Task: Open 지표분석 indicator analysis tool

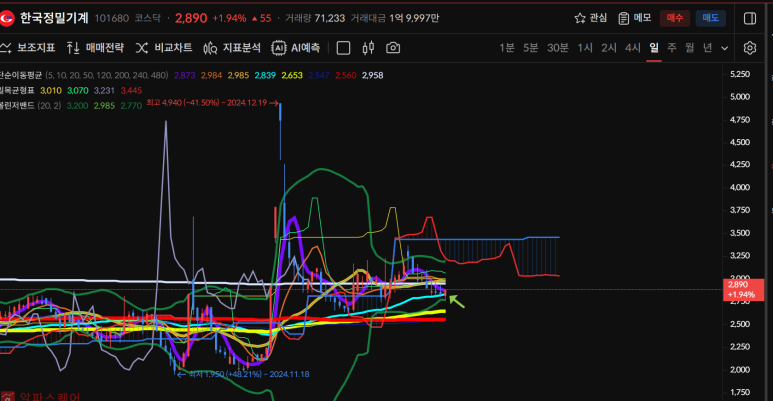Action: pyautogui.click(x=232, y=48)
